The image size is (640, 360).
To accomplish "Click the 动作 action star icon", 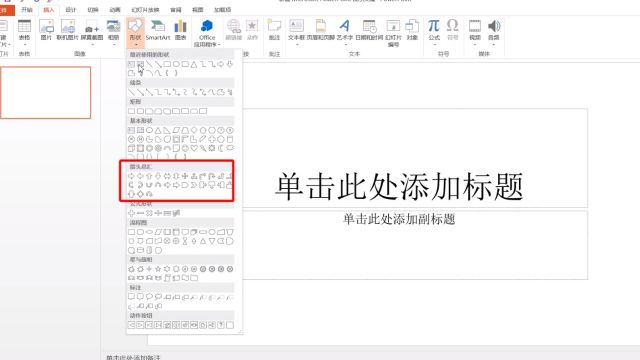I will (252, 30).
